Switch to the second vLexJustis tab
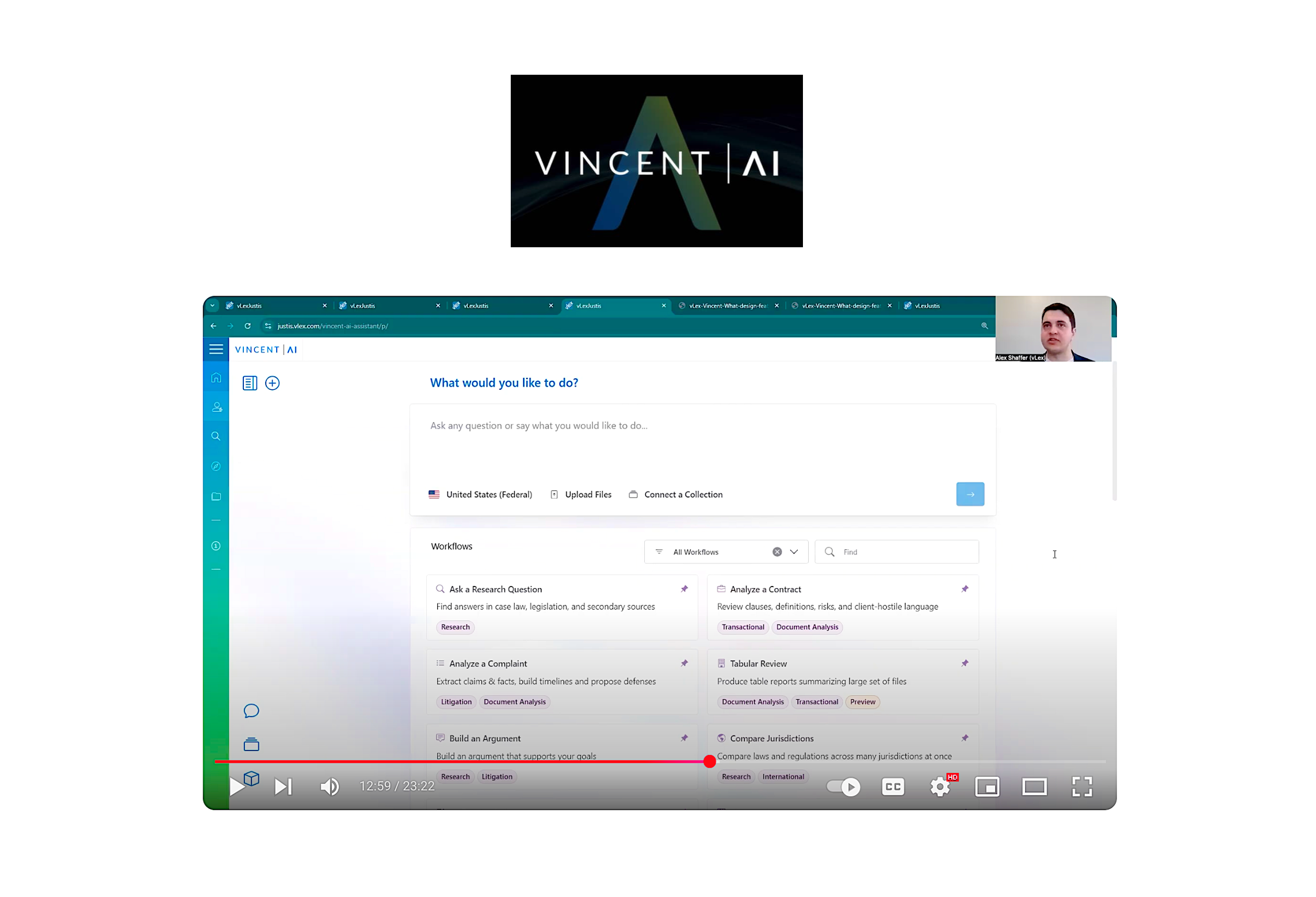 [x=389, y=306]
